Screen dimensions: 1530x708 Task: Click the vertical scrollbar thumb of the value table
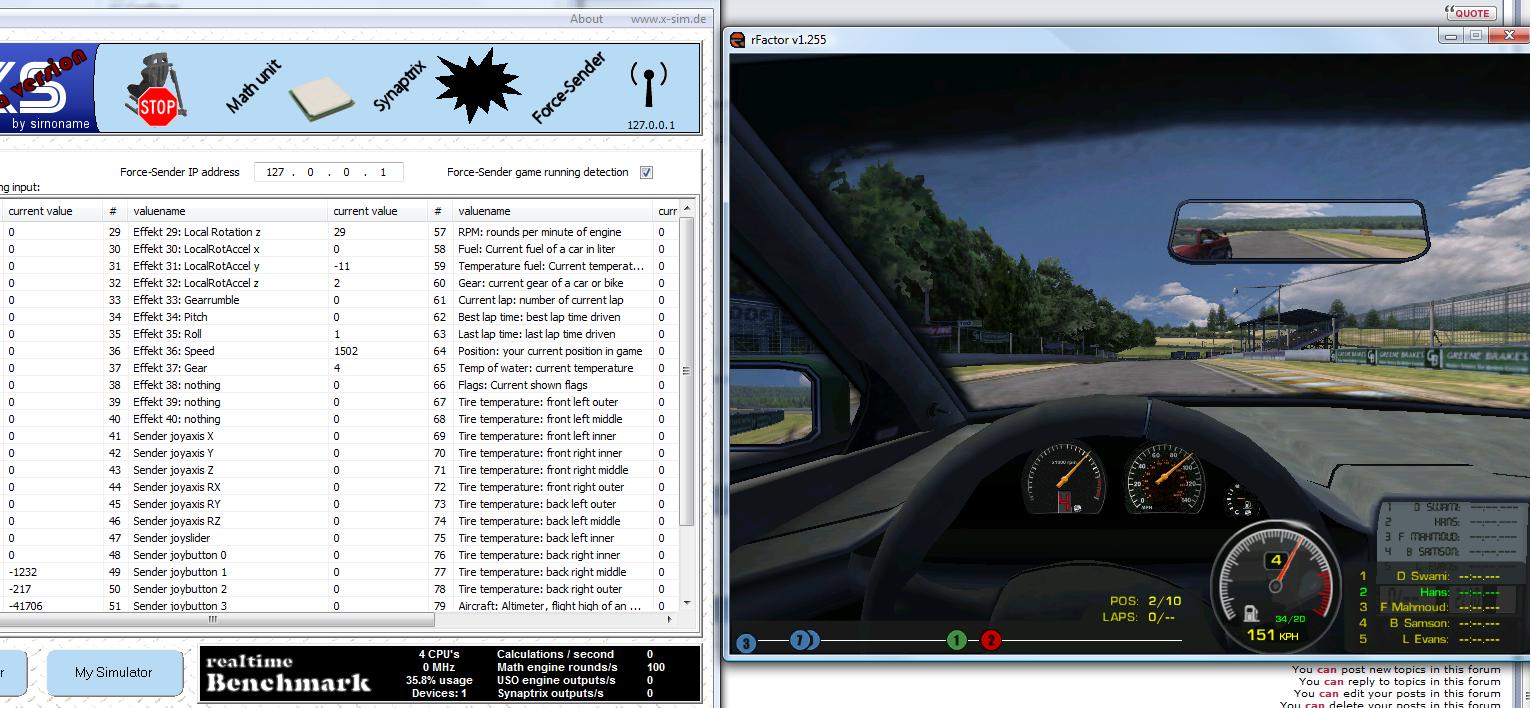686,372
